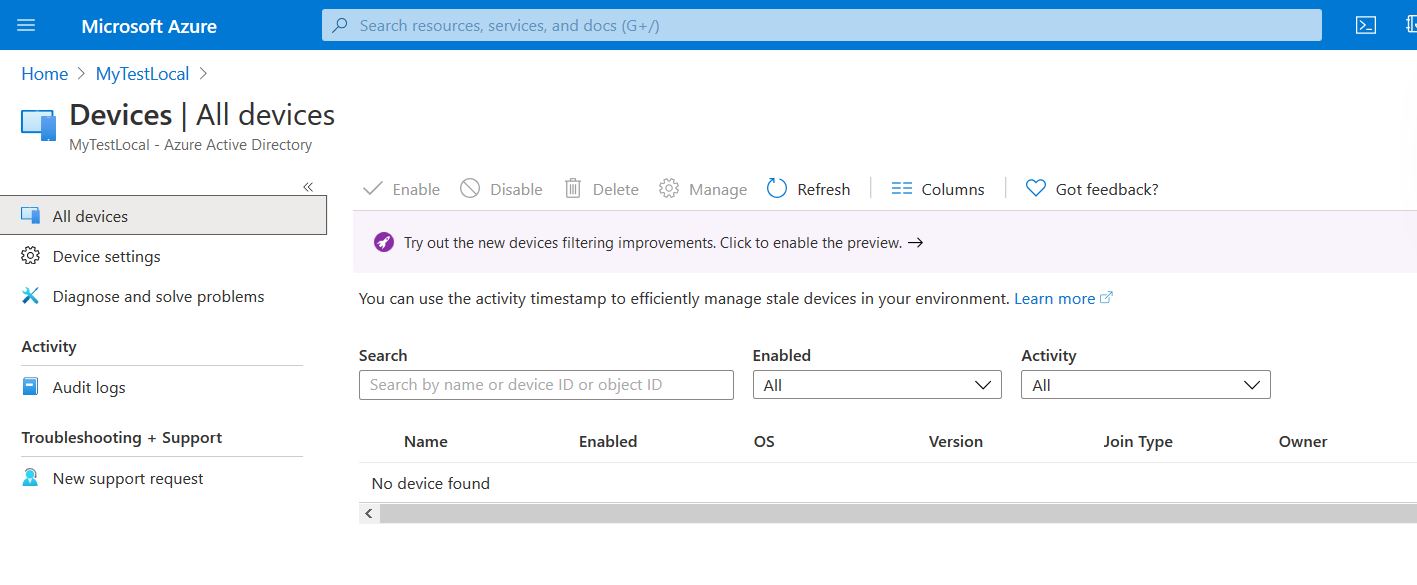1417x585 pixels.
Task: Open the Enabled filter dropdown
Action: coord(876,384)
